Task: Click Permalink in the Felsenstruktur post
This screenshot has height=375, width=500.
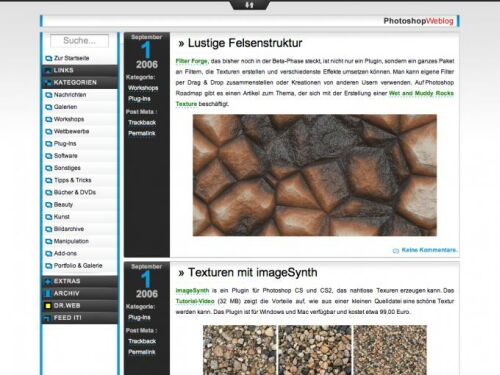Action: click(142, 133)
